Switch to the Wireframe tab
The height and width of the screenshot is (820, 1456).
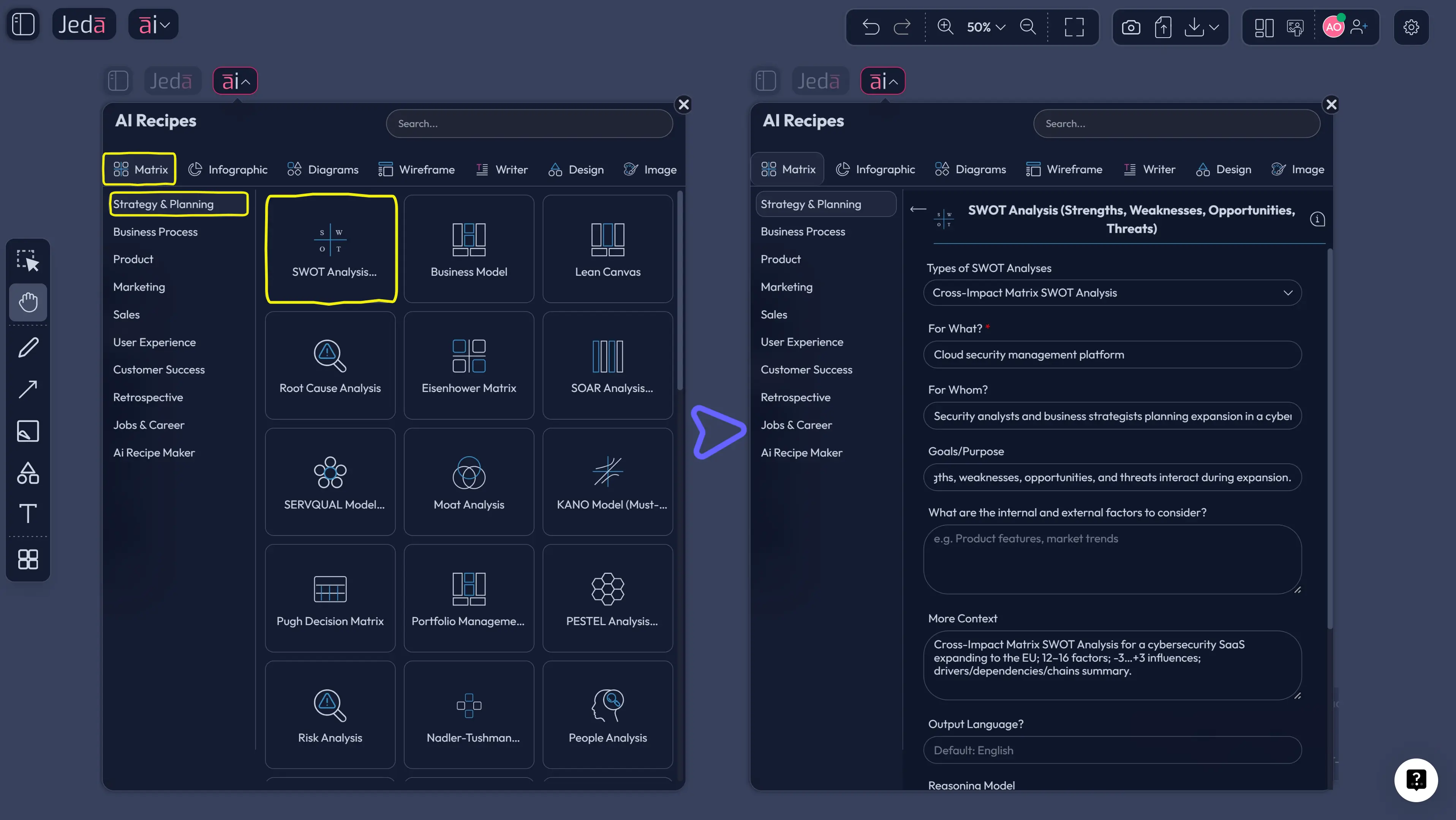click(x=417, y=169)
